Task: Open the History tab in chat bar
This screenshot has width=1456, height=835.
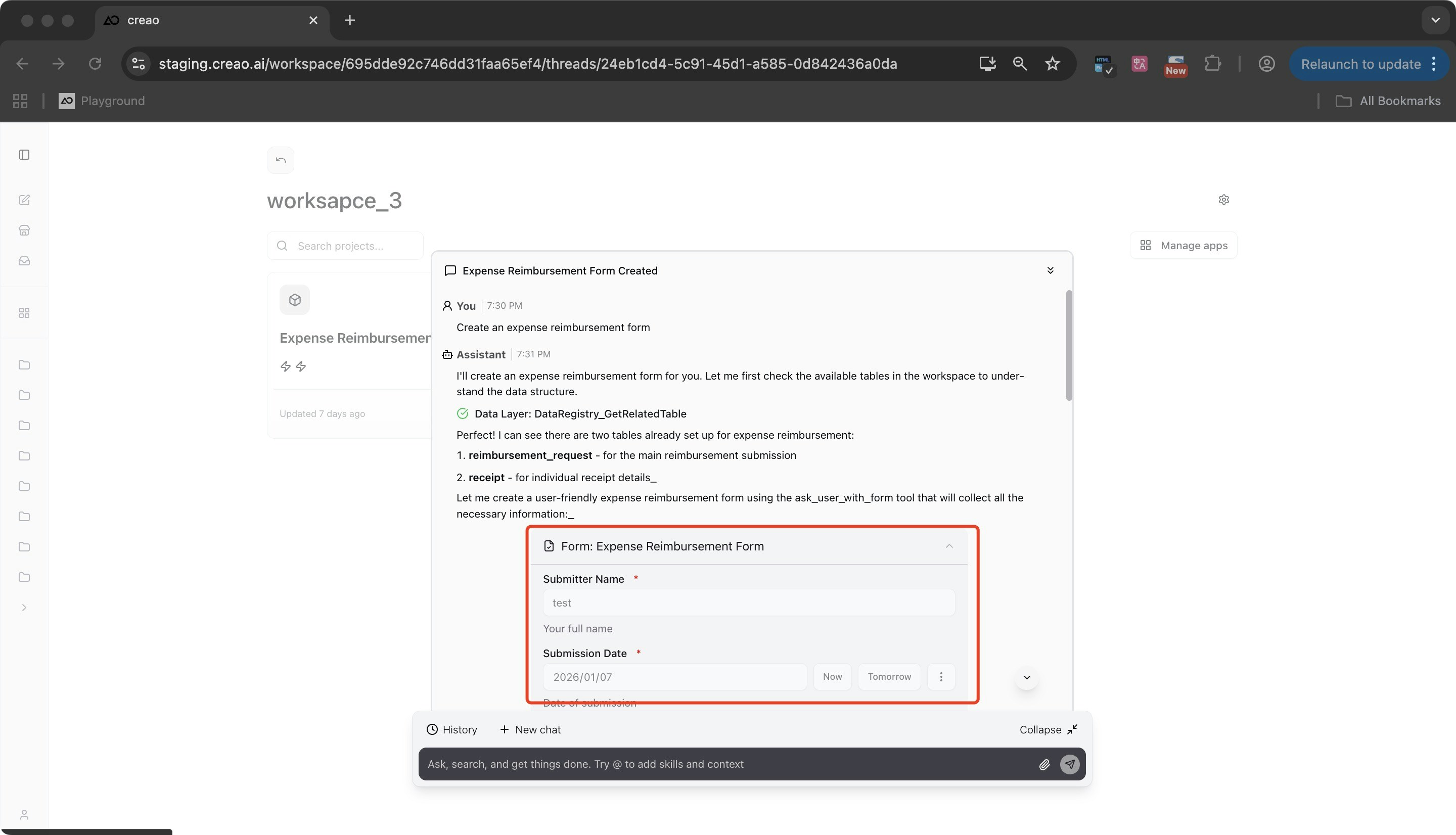Action: [452, 729]
